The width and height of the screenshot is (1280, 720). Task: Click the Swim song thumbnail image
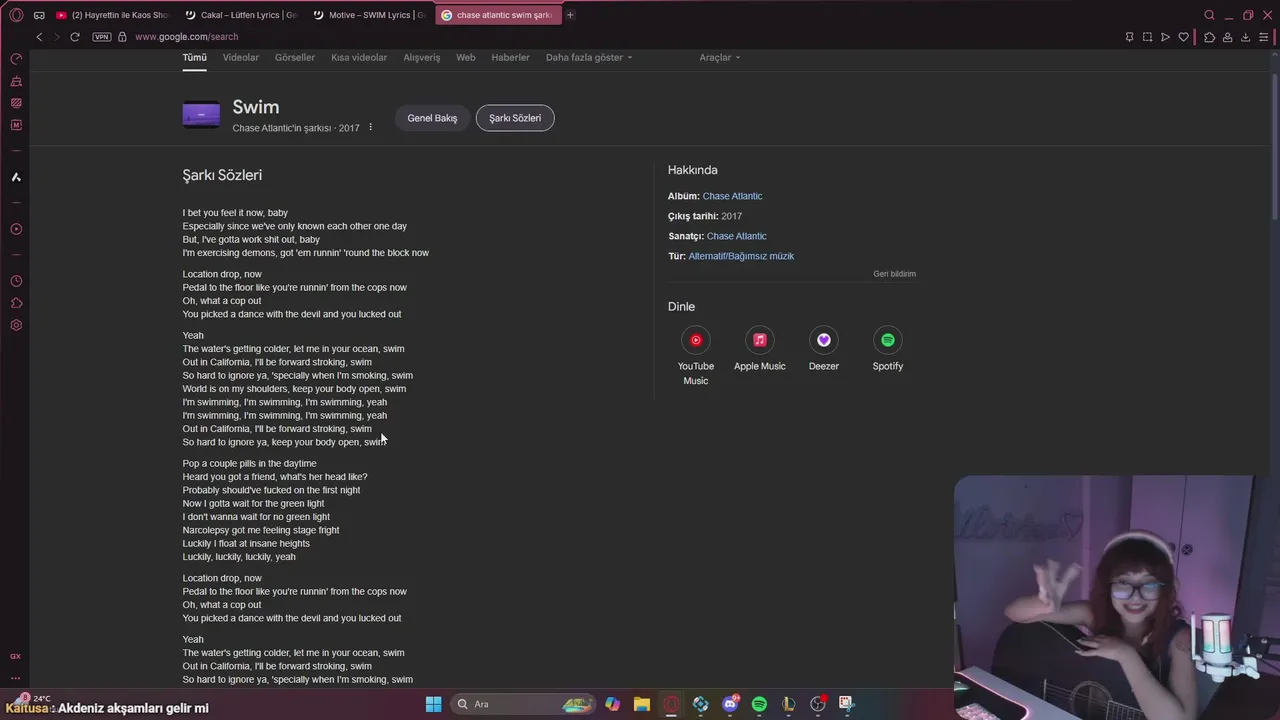pos(201,115)
